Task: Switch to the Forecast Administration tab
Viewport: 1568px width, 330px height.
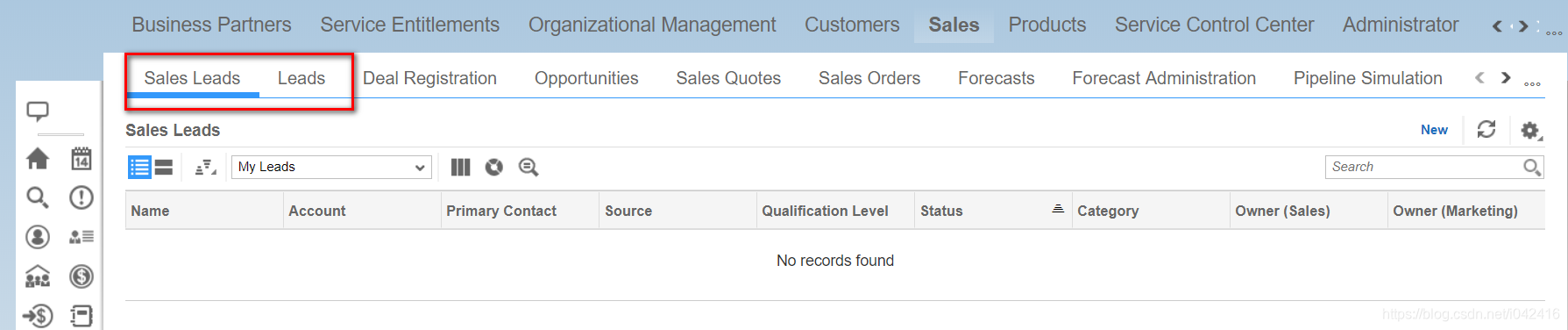Action: pyautogui.click(x=1164, y=78)
